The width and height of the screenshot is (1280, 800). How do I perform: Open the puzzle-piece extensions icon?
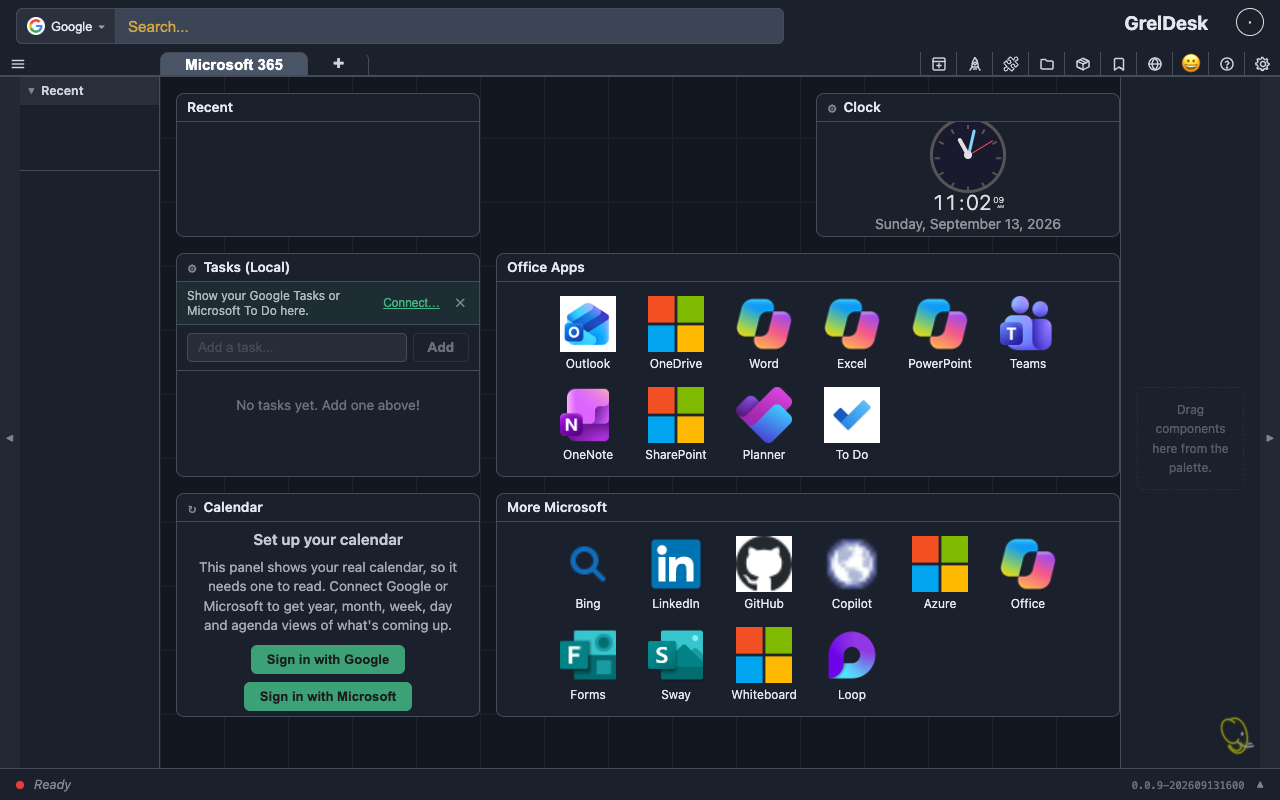[x=1011, y=64]
